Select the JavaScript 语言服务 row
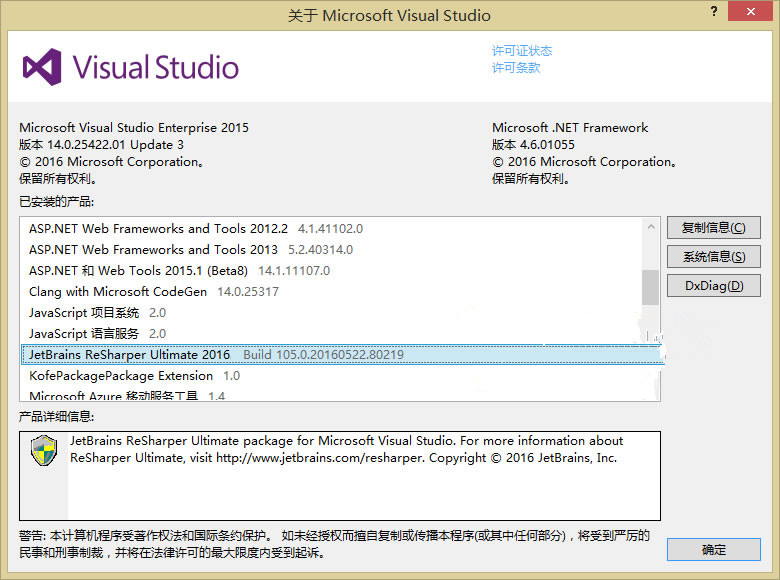Image resolution: width=780 pixels, height=580 pixels. (331, 333)
